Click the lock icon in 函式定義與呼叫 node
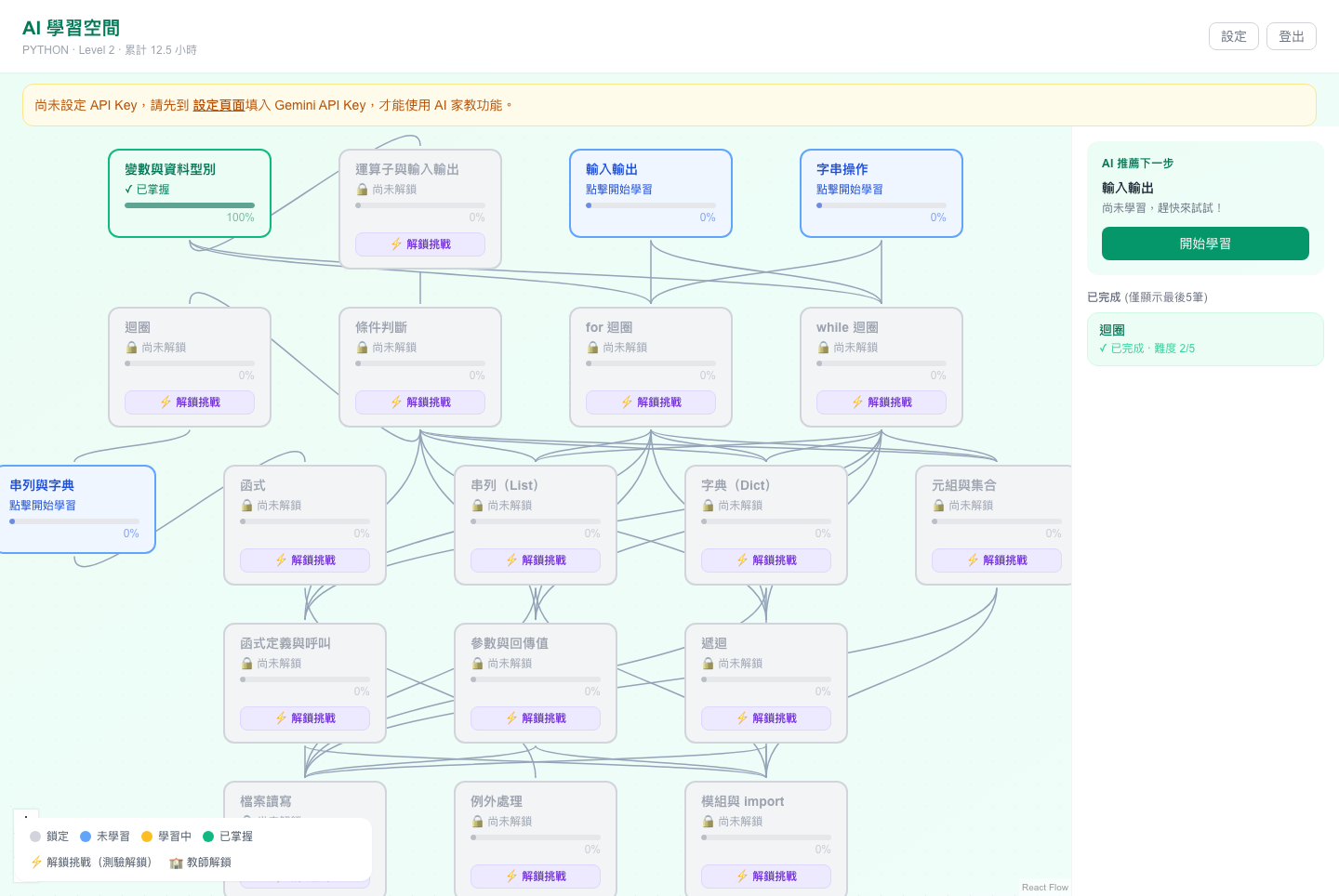The width and height of the screenshot is (1339, 896). 246,664
